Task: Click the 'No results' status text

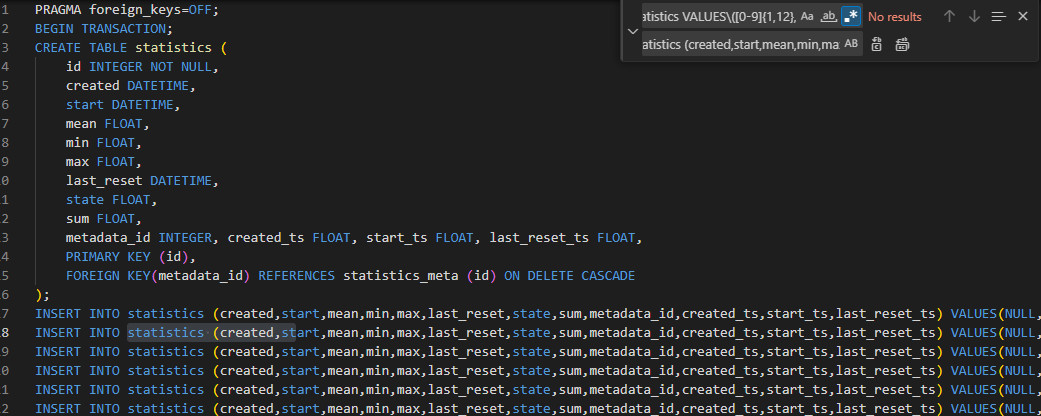Action: (x=894, y=17)
